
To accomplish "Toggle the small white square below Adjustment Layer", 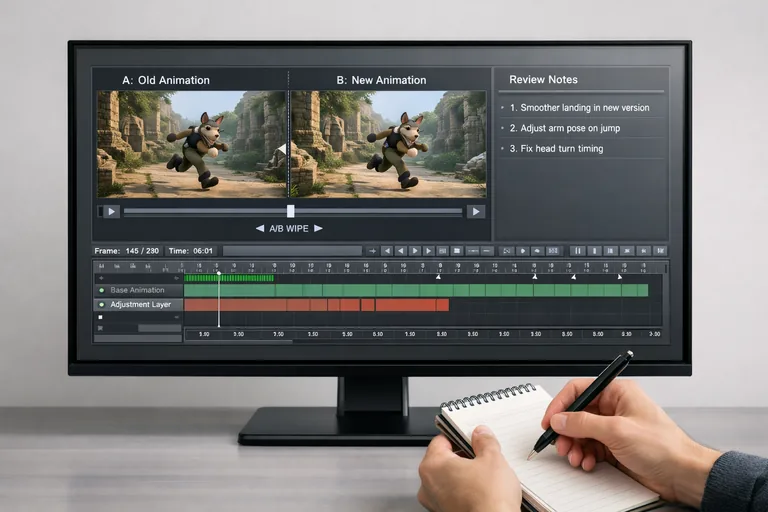I will point(100,318).
